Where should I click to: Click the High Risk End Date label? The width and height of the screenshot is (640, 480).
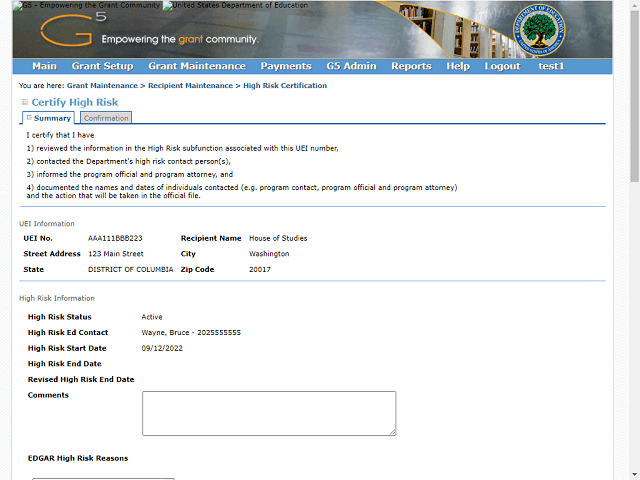(64, 364)
